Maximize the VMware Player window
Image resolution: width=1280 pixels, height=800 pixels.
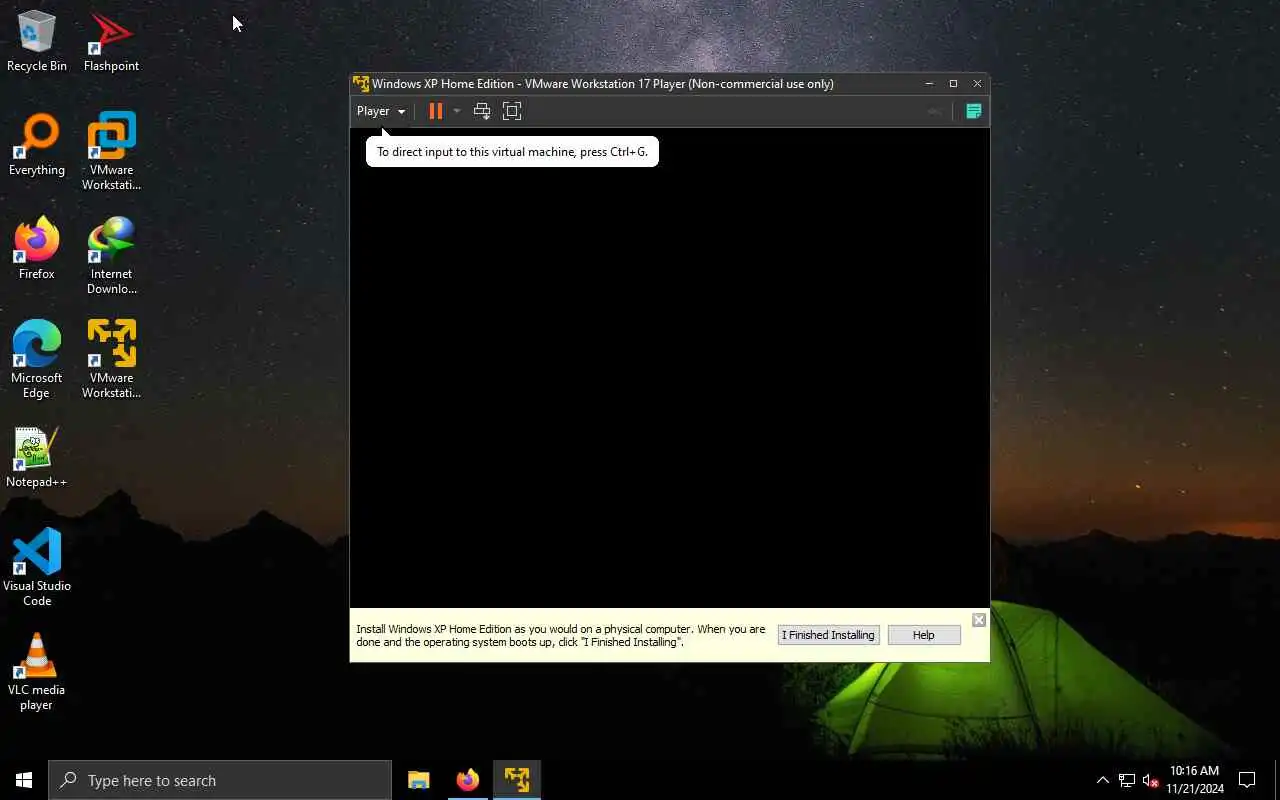click(x=953, y=84)
